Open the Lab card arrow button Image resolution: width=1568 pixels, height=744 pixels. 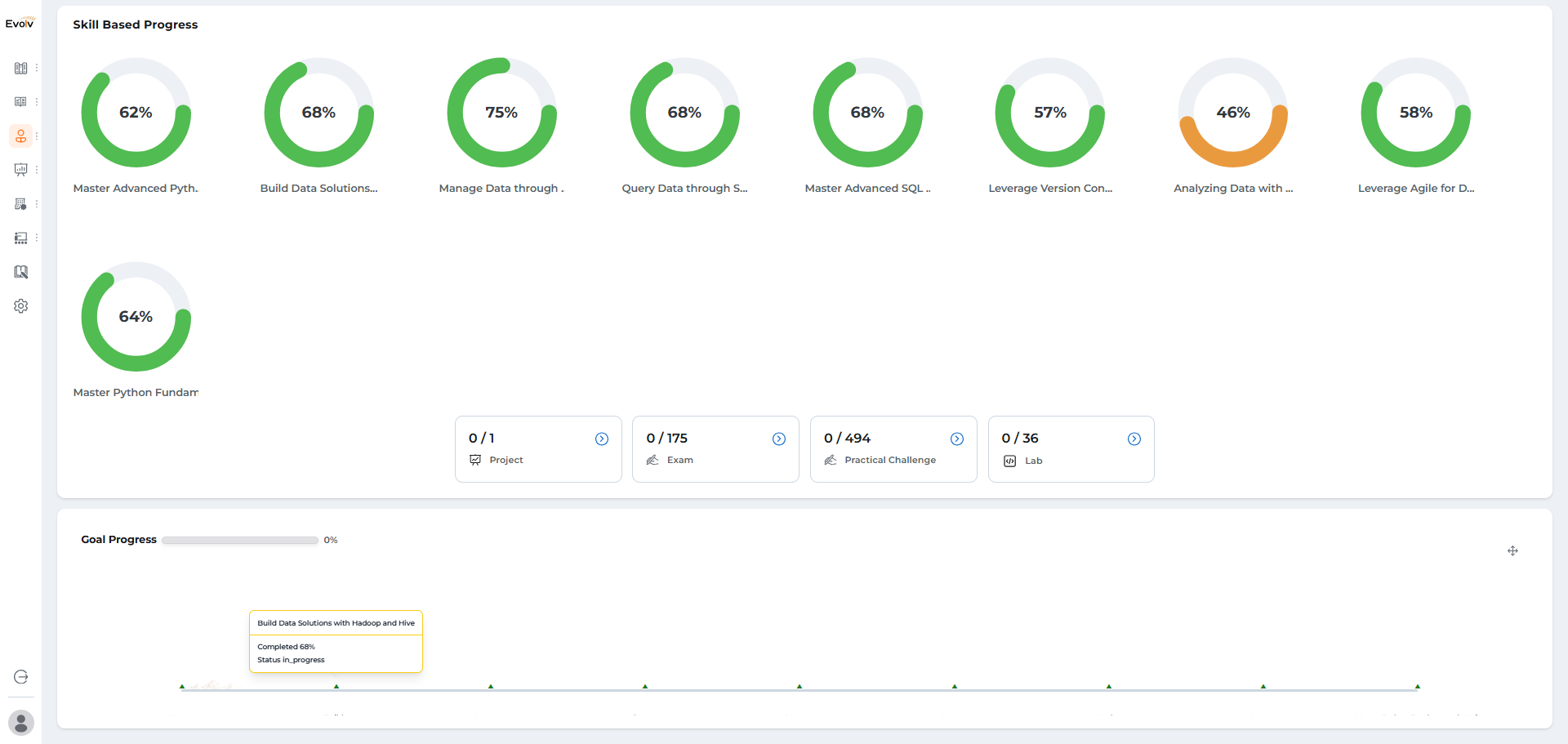[x=1134, y=439]
